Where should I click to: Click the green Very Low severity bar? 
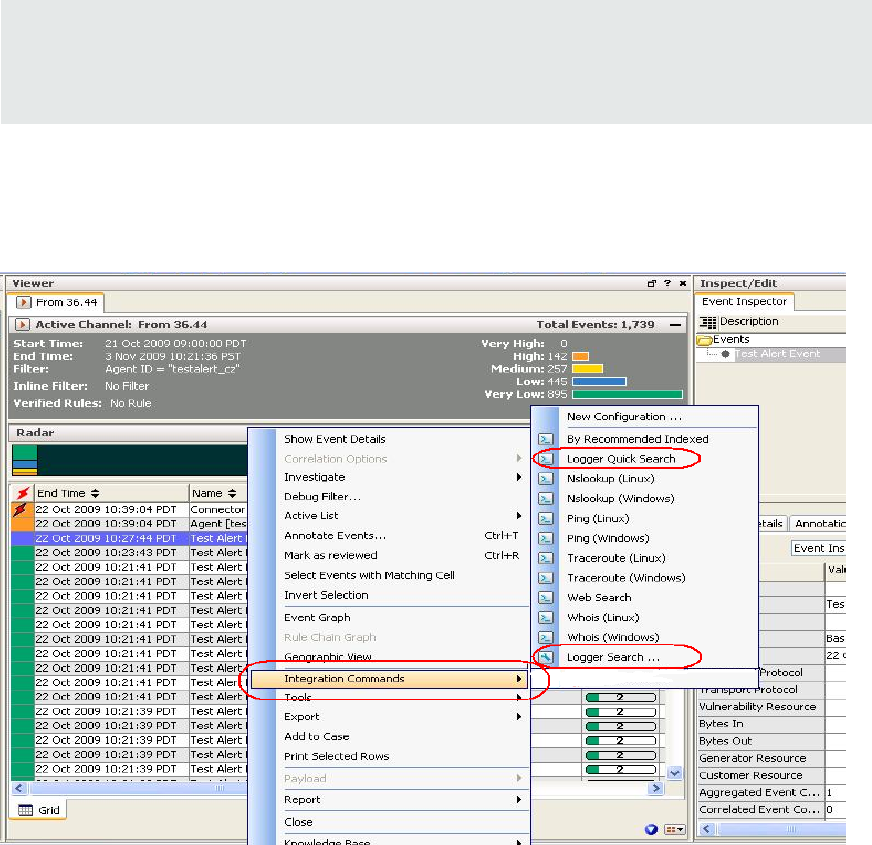pos(627,394)
